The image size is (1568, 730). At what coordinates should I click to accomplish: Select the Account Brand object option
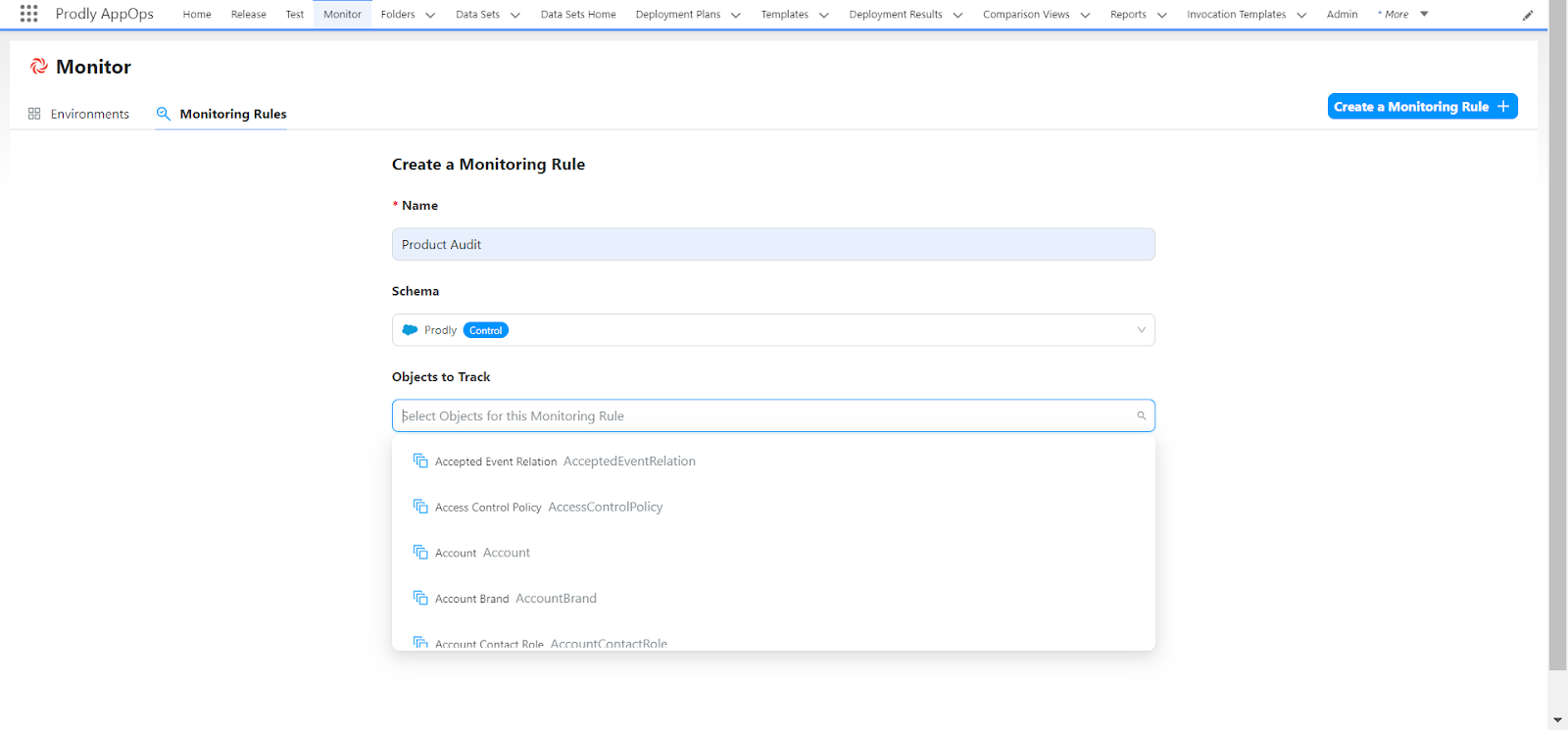click(x=773, y=598)
